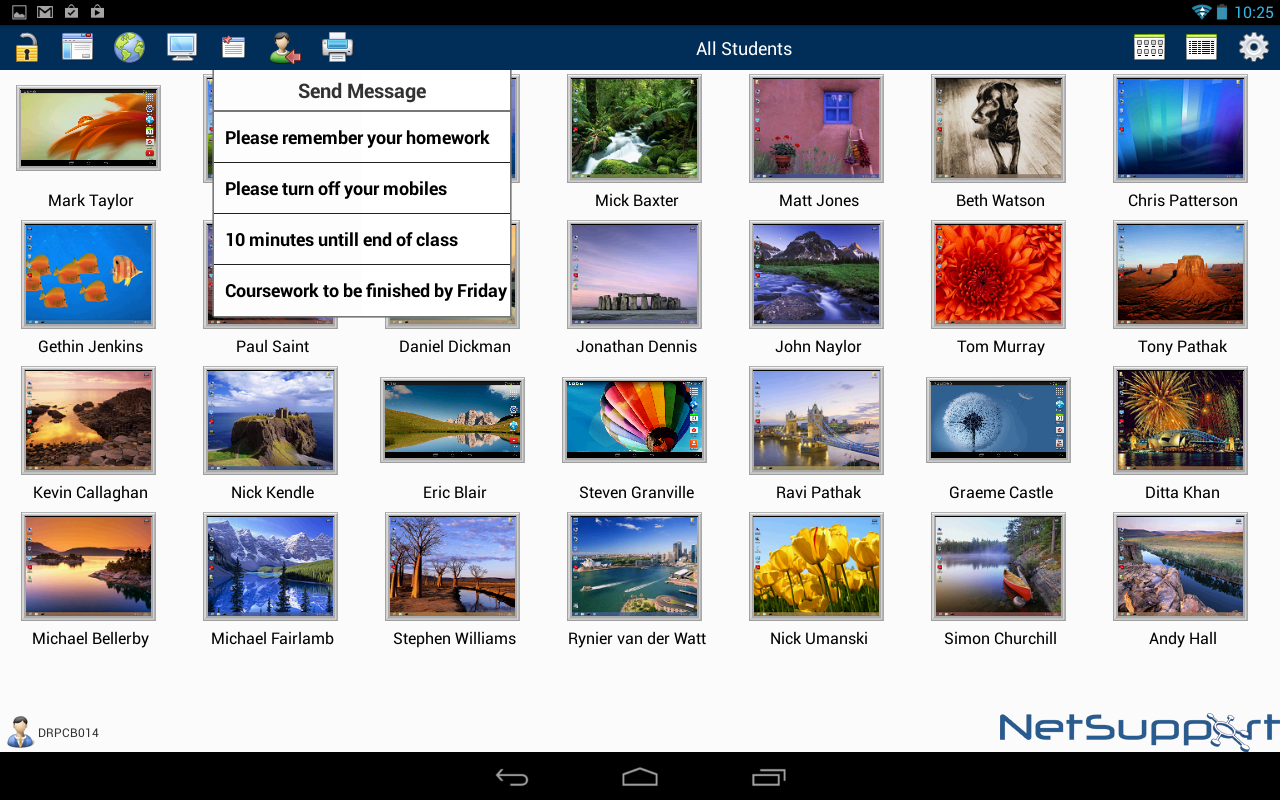The image size is (1280, 800).
Task: Click the monitor screen icon
Action: pyautogui.click(x=181, y=47)
